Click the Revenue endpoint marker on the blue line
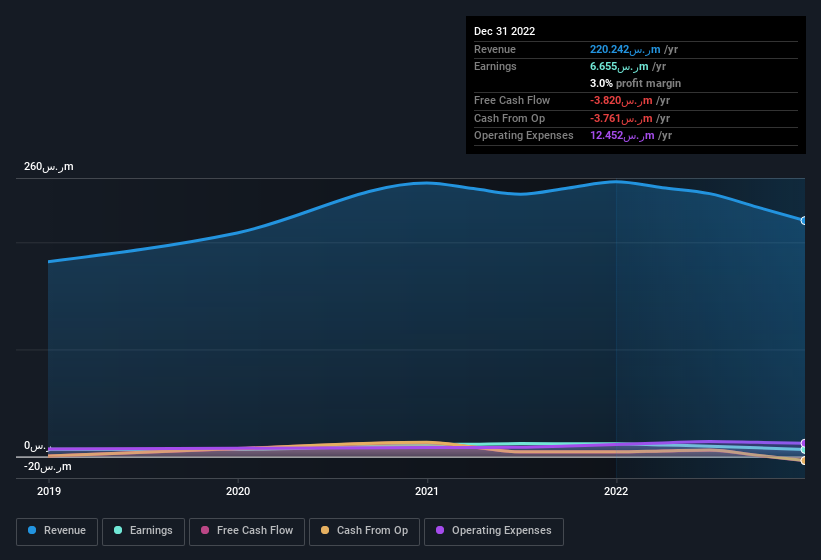This screenshot has height=560, width=821. 804,221
